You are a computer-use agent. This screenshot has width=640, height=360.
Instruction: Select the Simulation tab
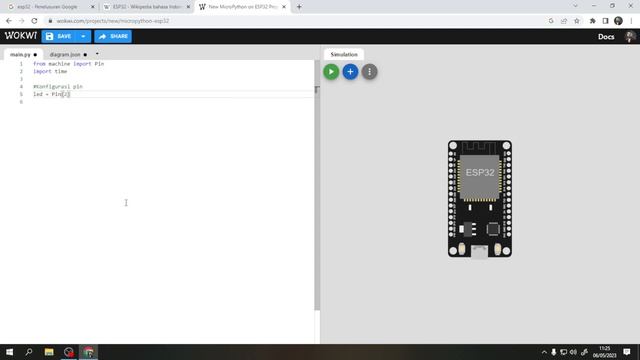pos(344,54)
